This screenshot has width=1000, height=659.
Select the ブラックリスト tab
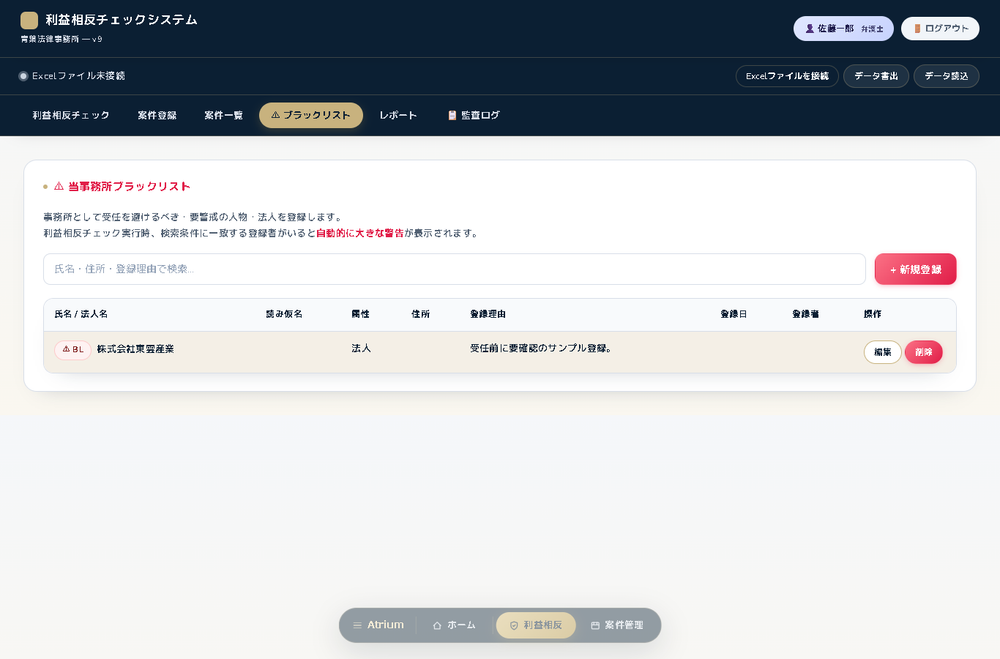(x=311, y=115)
